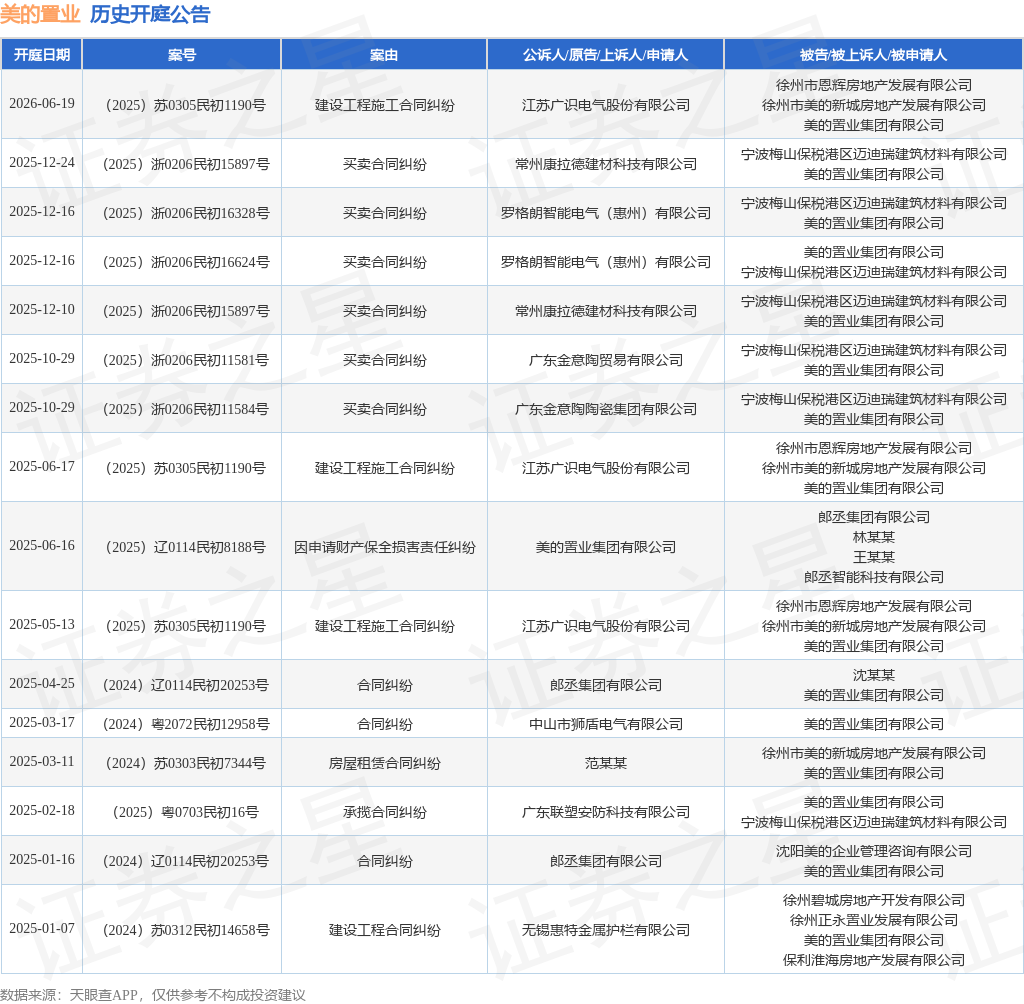Click case number 粤2072民初12958号
The width and height of the screenshot is (1024, 1004).
(210, 724)
